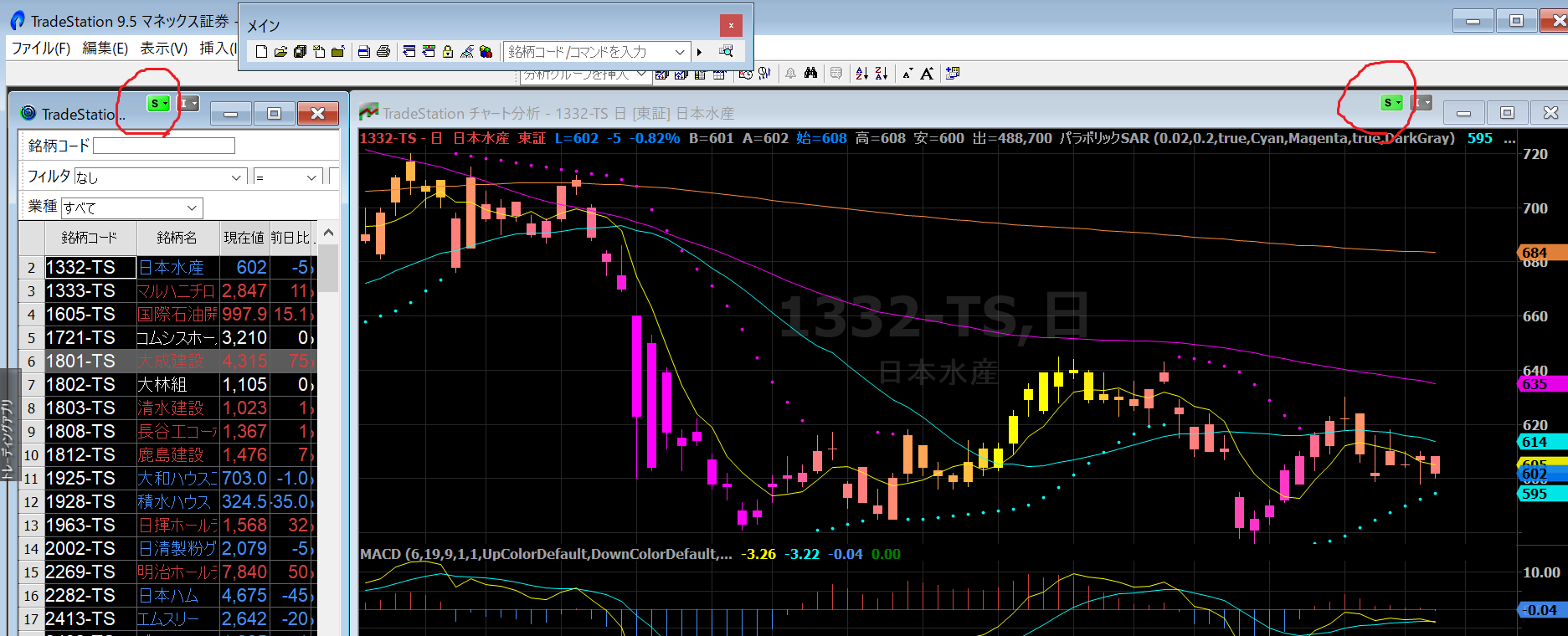
Task: Toggle the grey I interval-link button on radar window
Action: (x=188, y=103)
